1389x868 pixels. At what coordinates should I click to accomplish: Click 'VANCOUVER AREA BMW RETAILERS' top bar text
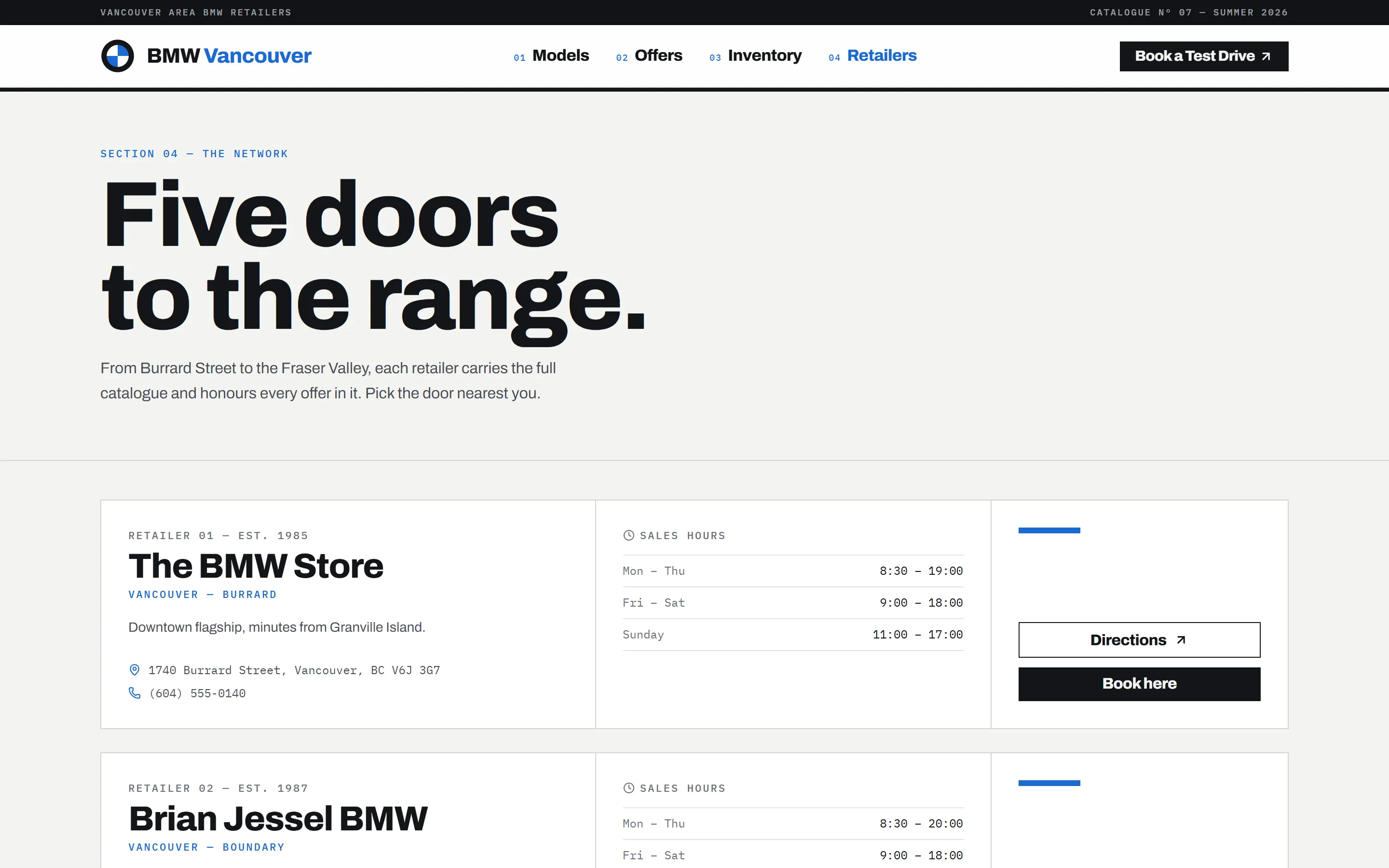(x=196, y=12)
